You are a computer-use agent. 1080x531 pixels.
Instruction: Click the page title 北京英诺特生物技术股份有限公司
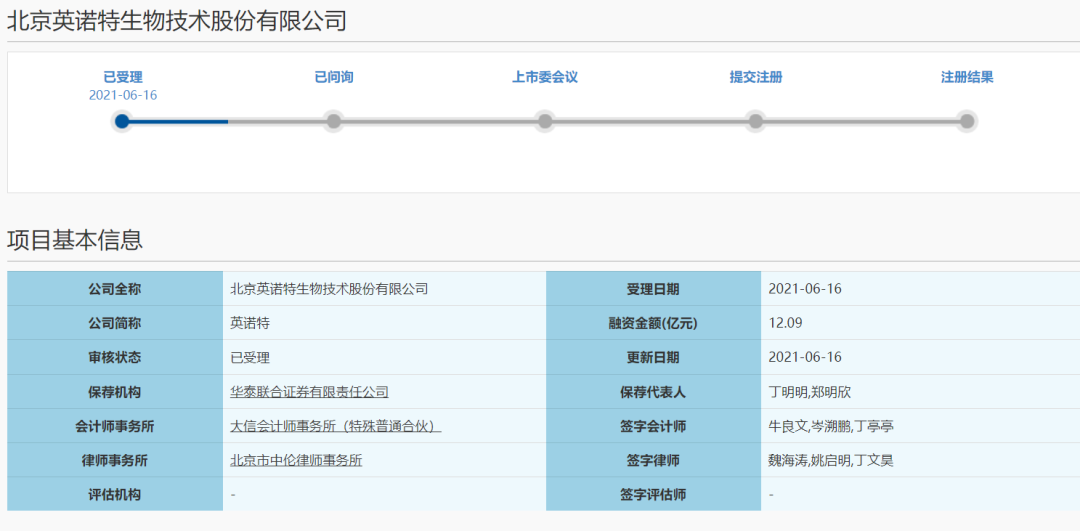[176, 21]
